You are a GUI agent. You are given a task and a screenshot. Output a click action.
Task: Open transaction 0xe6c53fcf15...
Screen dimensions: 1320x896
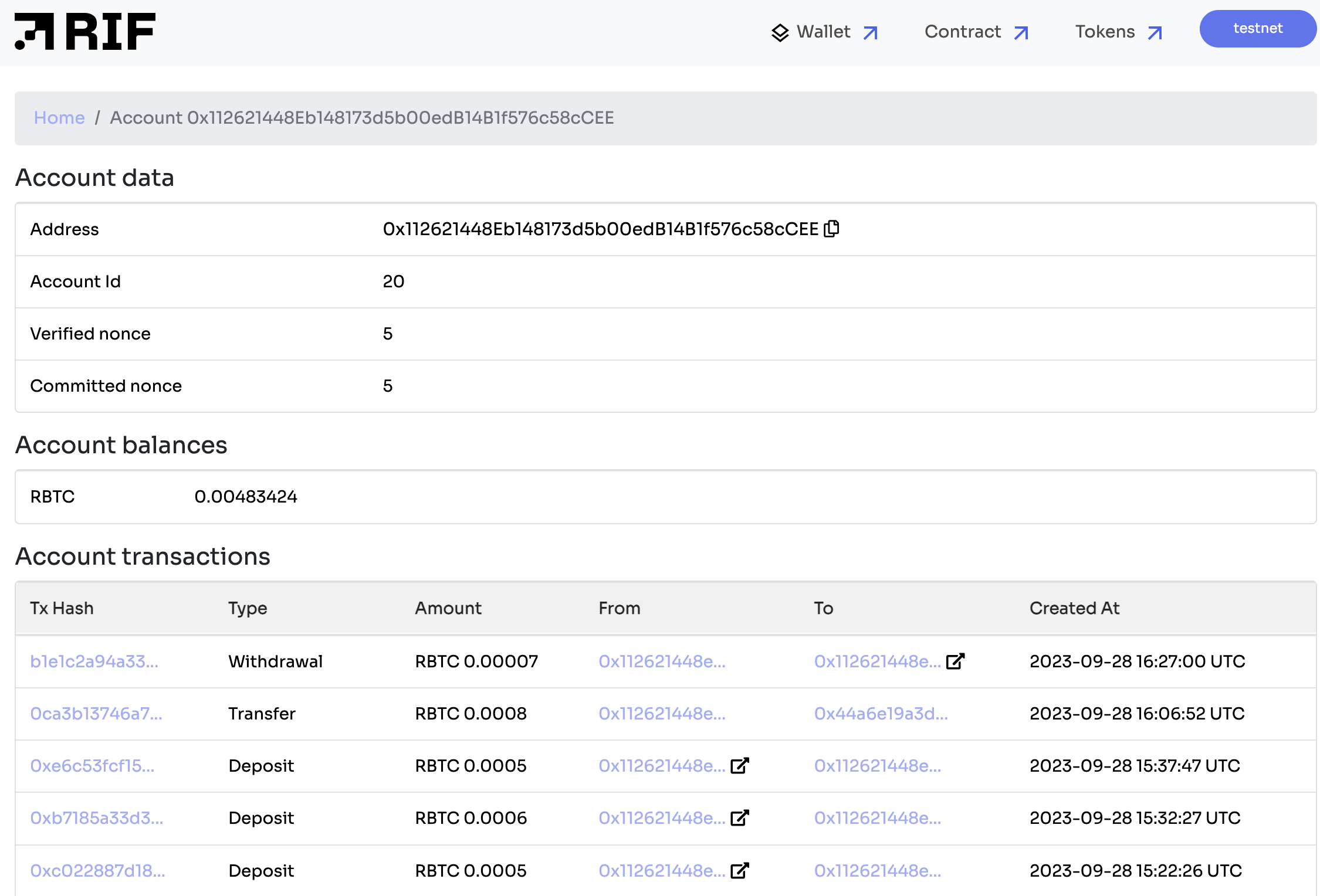(x=92, y=766)
